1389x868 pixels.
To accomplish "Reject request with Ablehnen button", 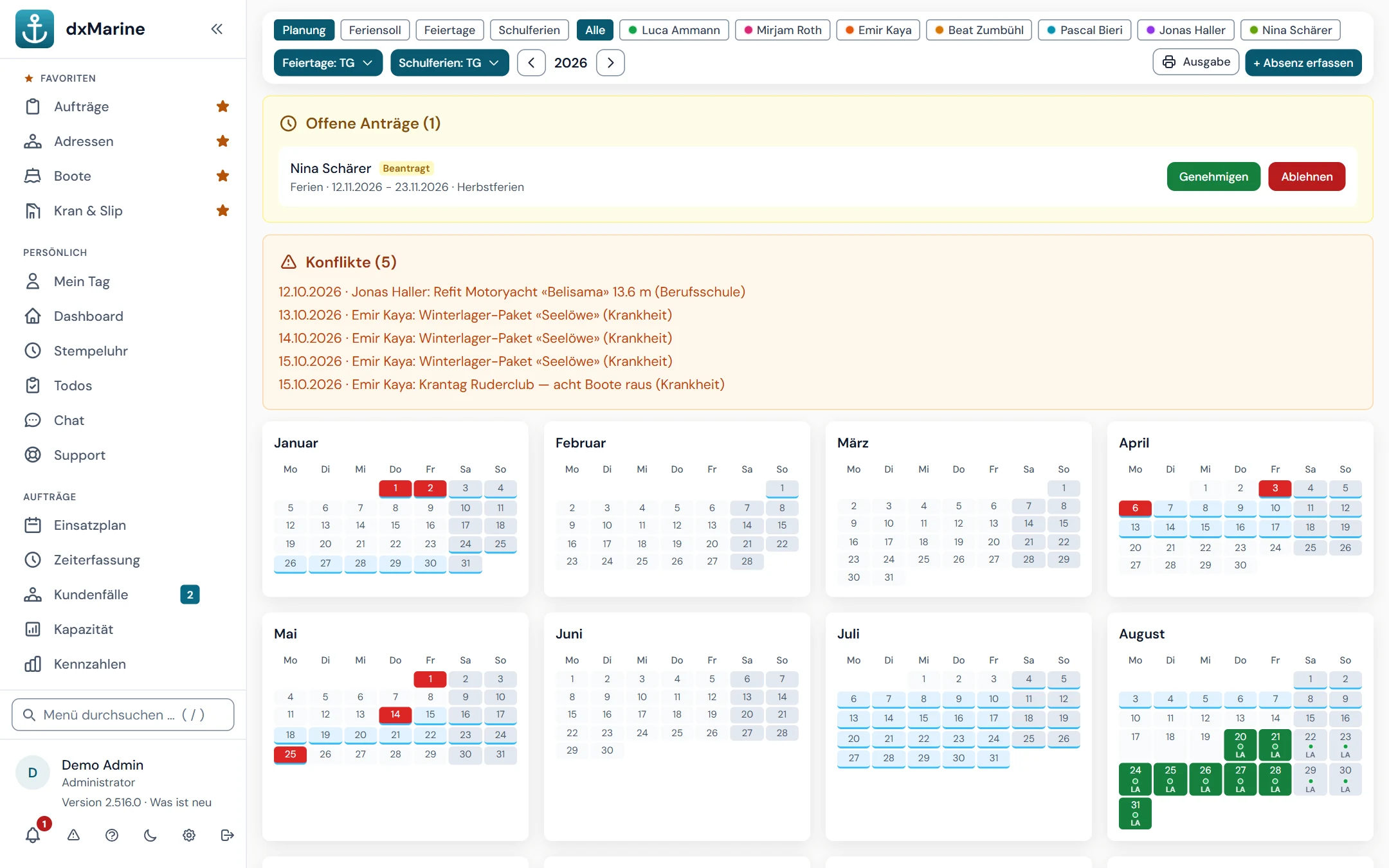I will pyautogui.click(x=1307, y=177).
